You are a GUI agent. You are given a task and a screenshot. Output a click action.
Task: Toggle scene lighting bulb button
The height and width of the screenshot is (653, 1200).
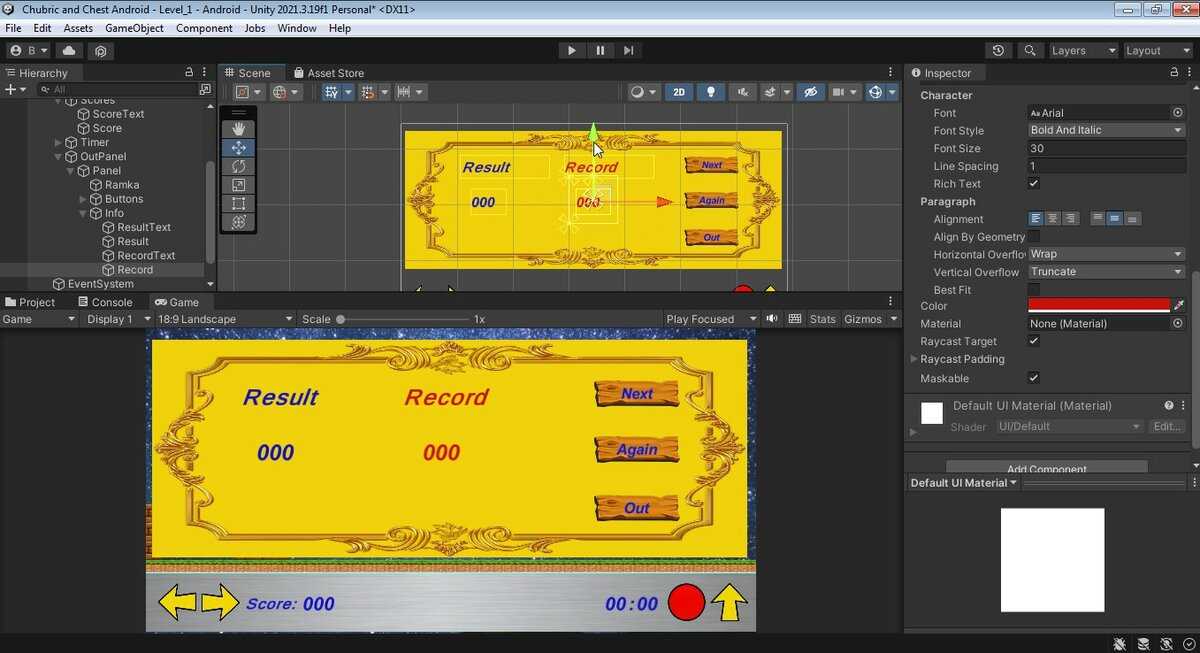coord(711,92)
